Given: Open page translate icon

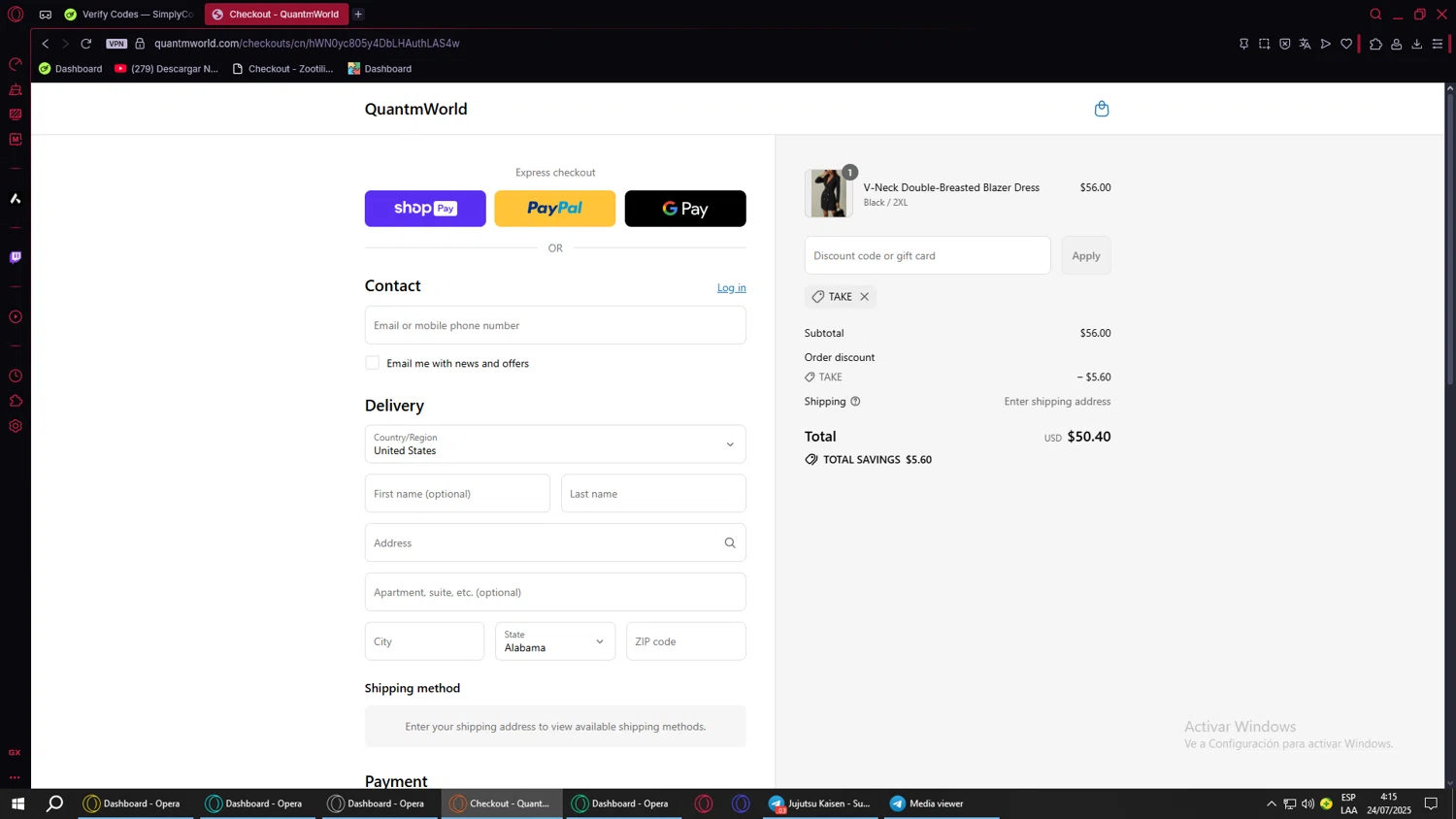Looking at the screenshot, I should coord(1305,44).
